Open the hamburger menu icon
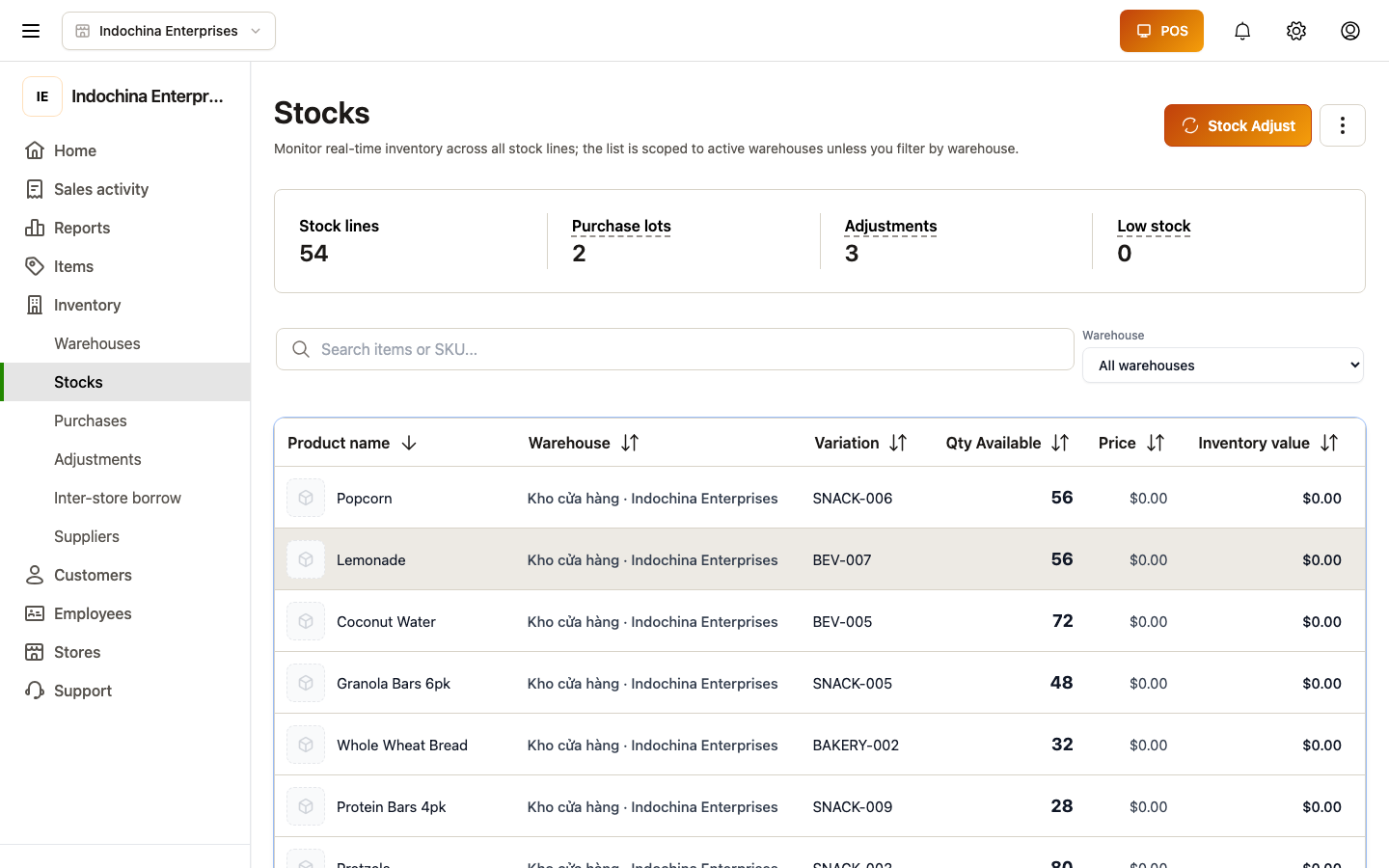1389x868 pixels. coord(31,31)
